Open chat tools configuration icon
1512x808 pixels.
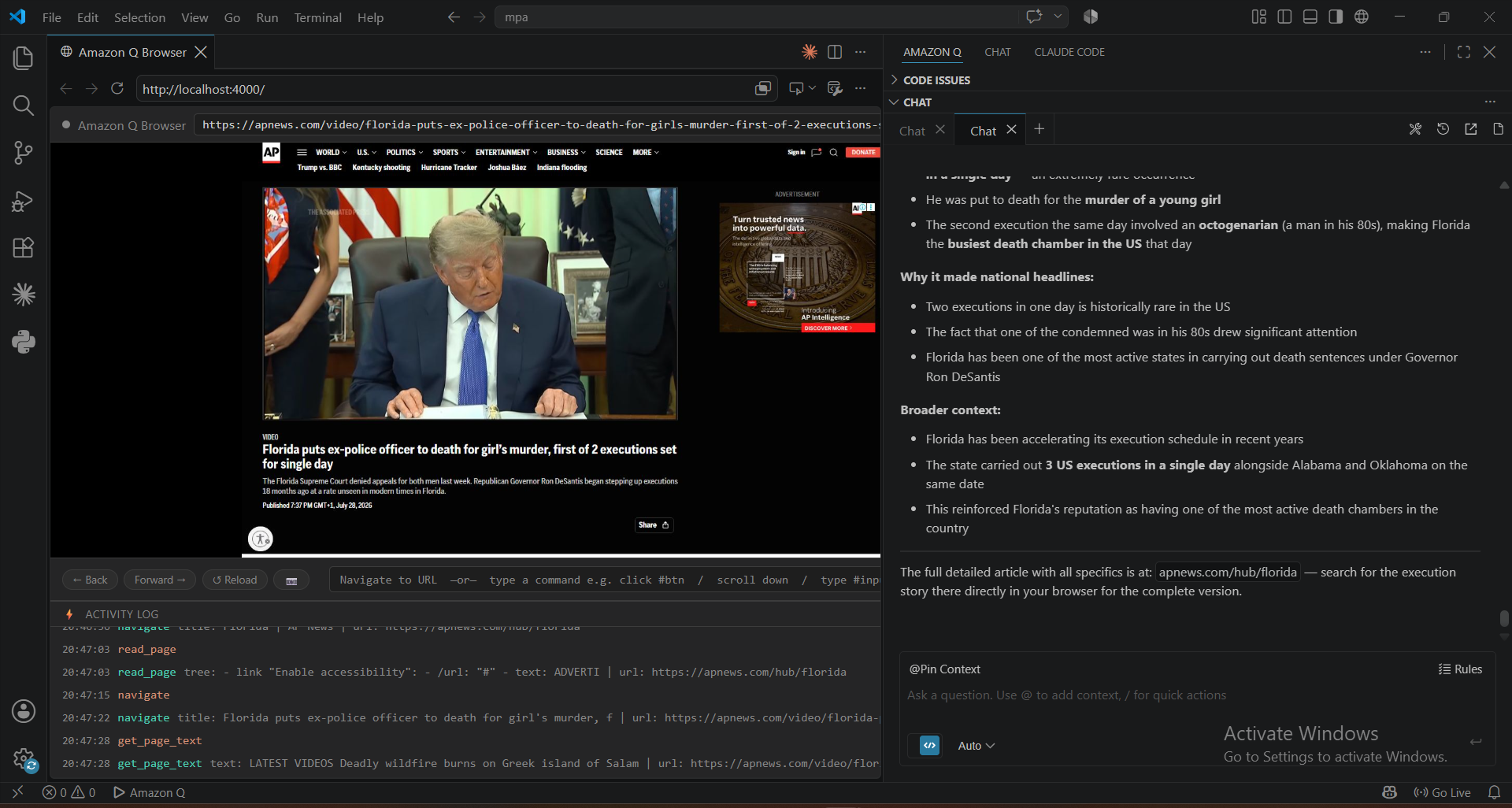pyautogui.click(x=1415, y=129)
